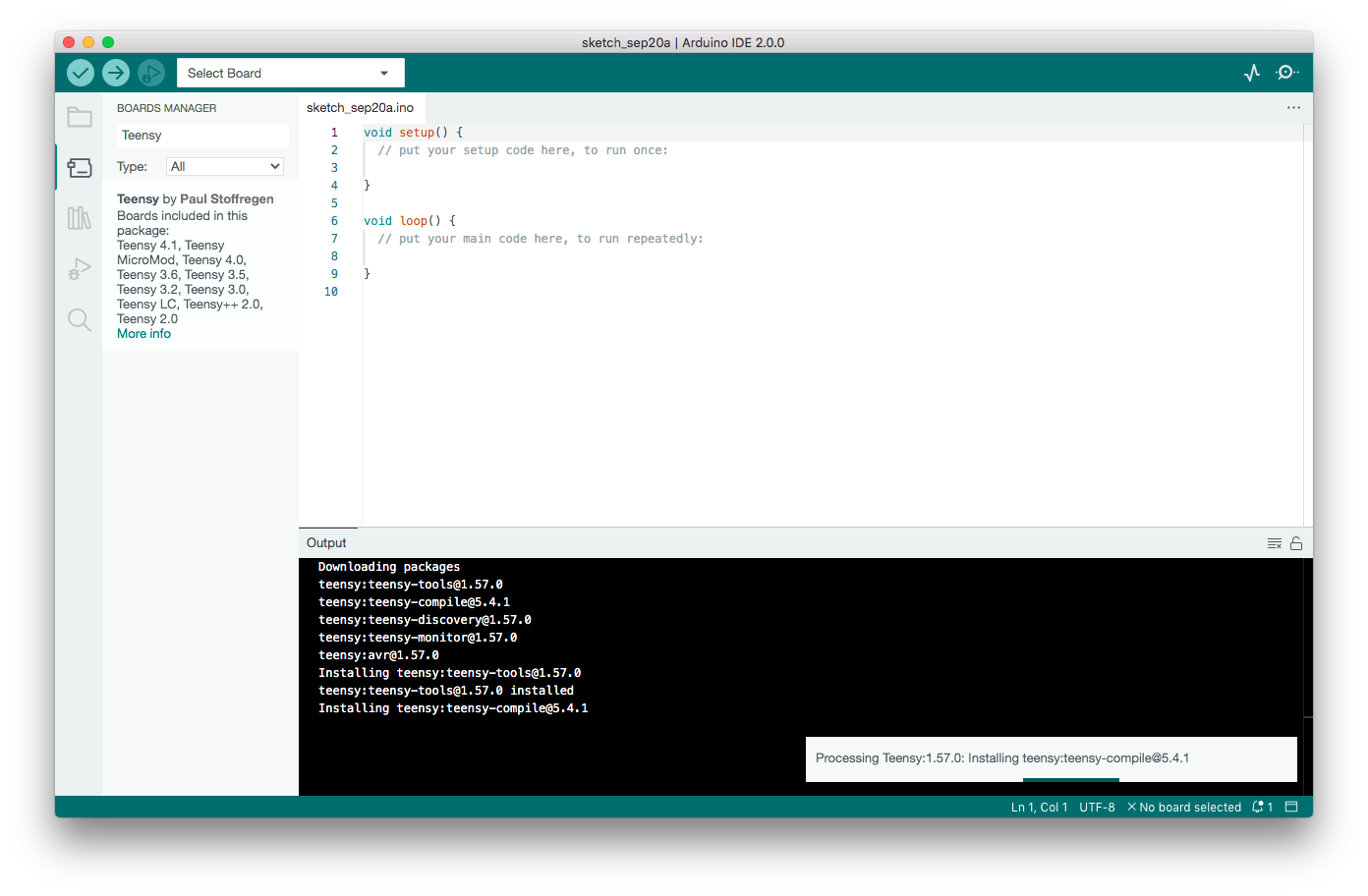
Task: Open the Select Board dropdown
Action: pos(291,73)
